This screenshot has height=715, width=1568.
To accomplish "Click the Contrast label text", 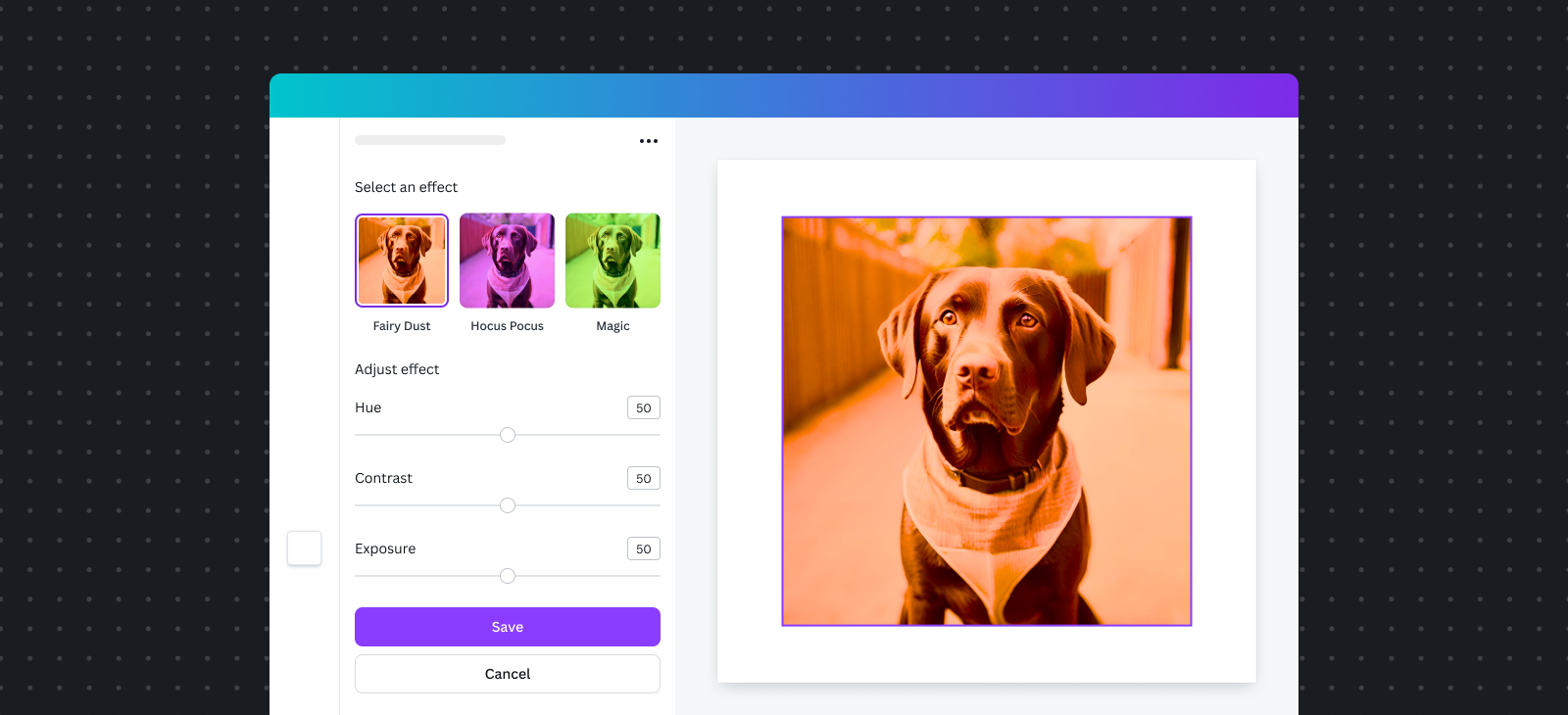I will pyautogui.click(x=383, y=478).
